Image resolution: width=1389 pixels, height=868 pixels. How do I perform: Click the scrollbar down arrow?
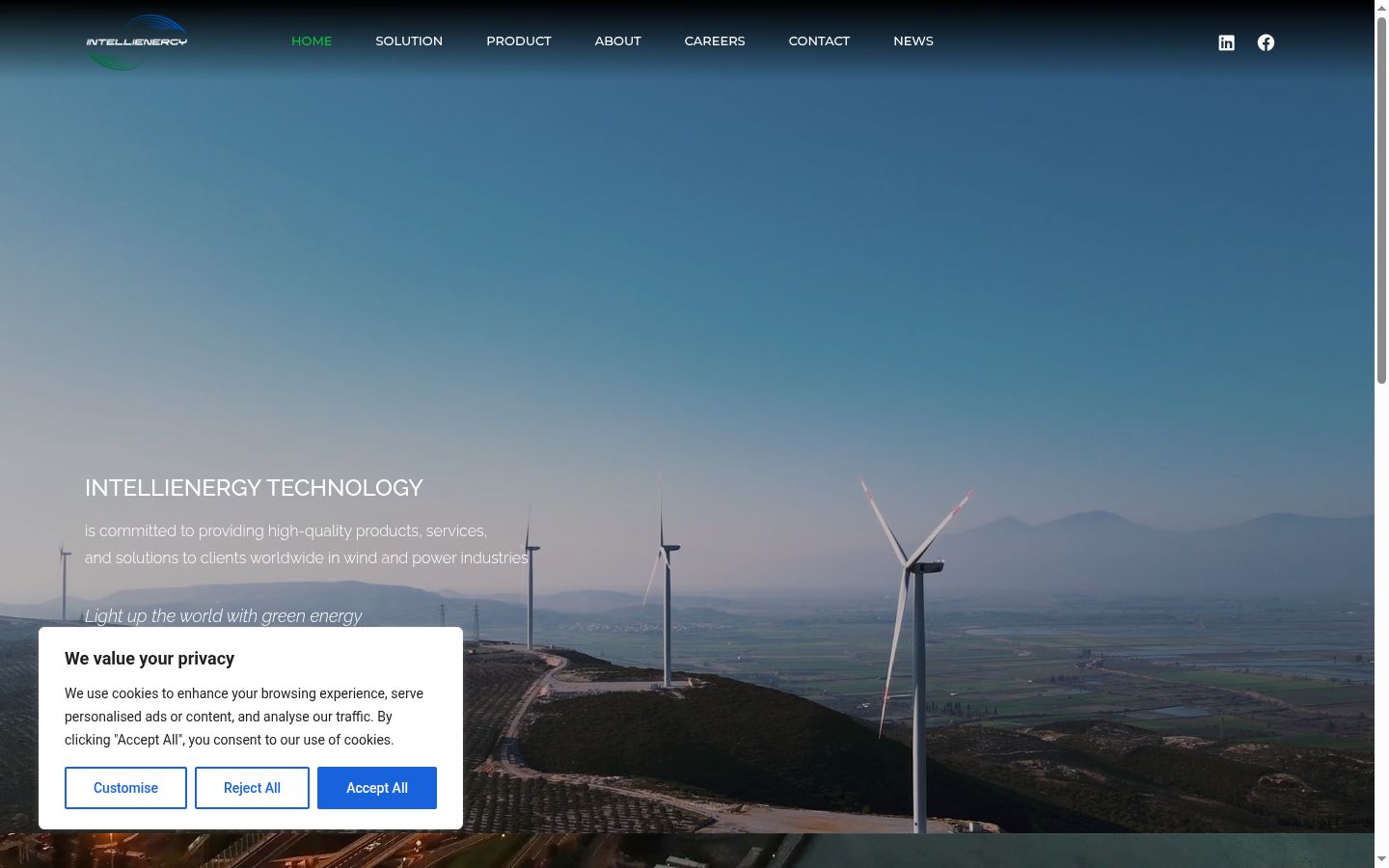point(1381,859)
